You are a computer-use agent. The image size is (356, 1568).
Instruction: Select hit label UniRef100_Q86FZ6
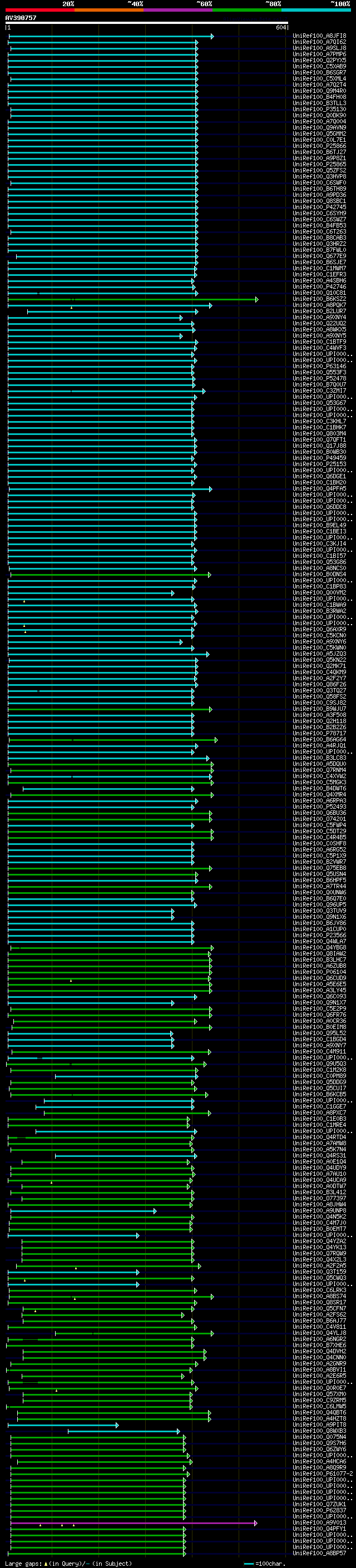point(319,684)
